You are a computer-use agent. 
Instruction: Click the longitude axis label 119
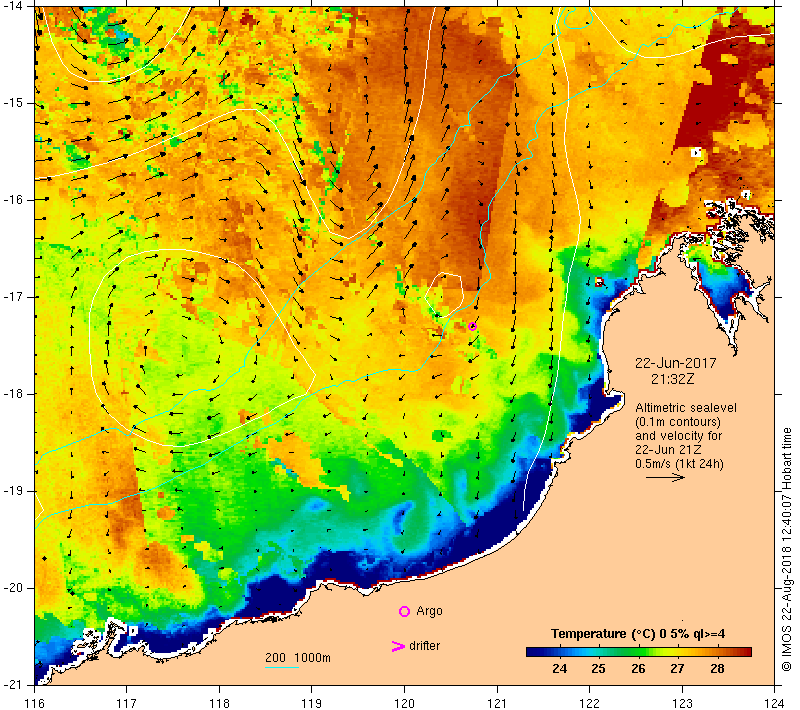(x=312, y=703)
